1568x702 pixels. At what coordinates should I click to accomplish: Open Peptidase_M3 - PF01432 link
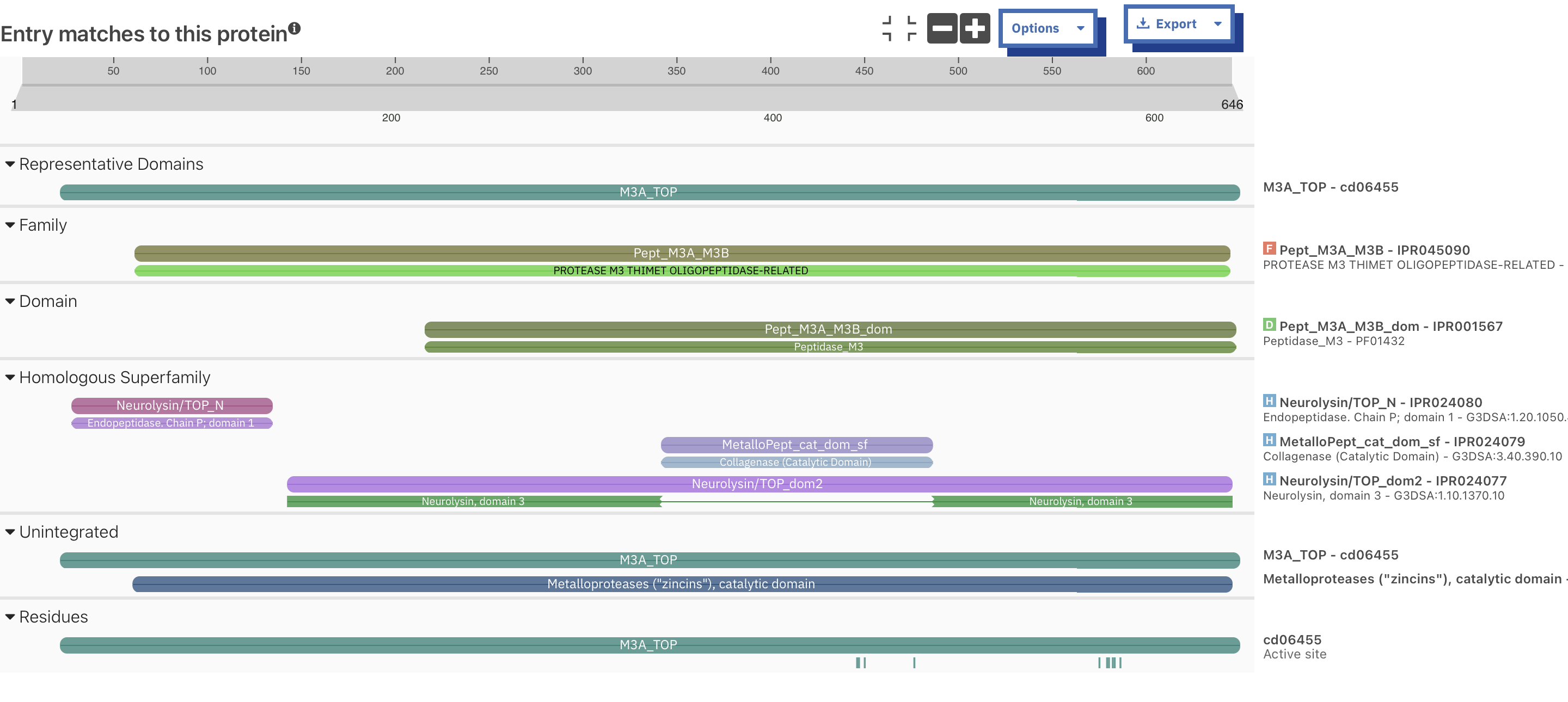pos(1334,341)
